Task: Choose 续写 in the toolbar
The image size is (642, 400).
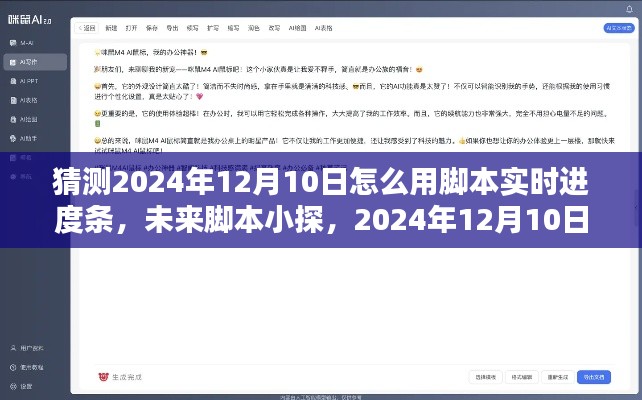Action: click(x=192, y=28)
